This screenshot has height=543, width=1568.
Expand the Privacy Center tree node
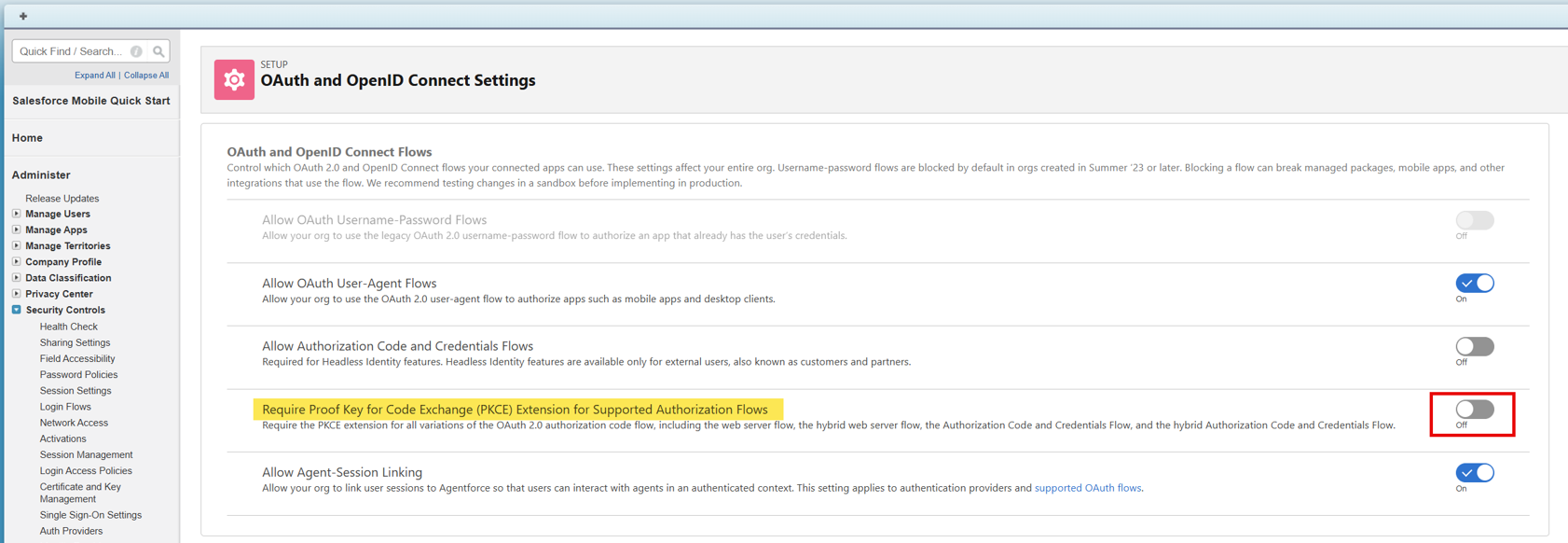[x=16, y=293]
